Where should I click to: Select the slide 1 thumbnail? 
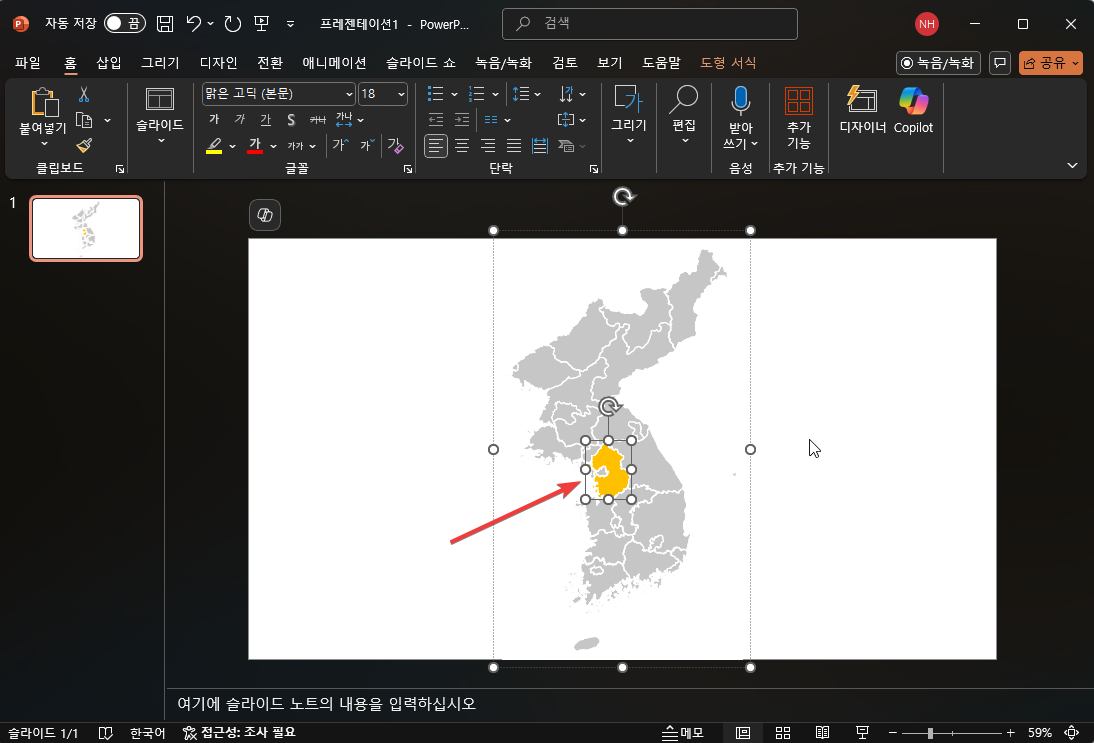[85, 228]
